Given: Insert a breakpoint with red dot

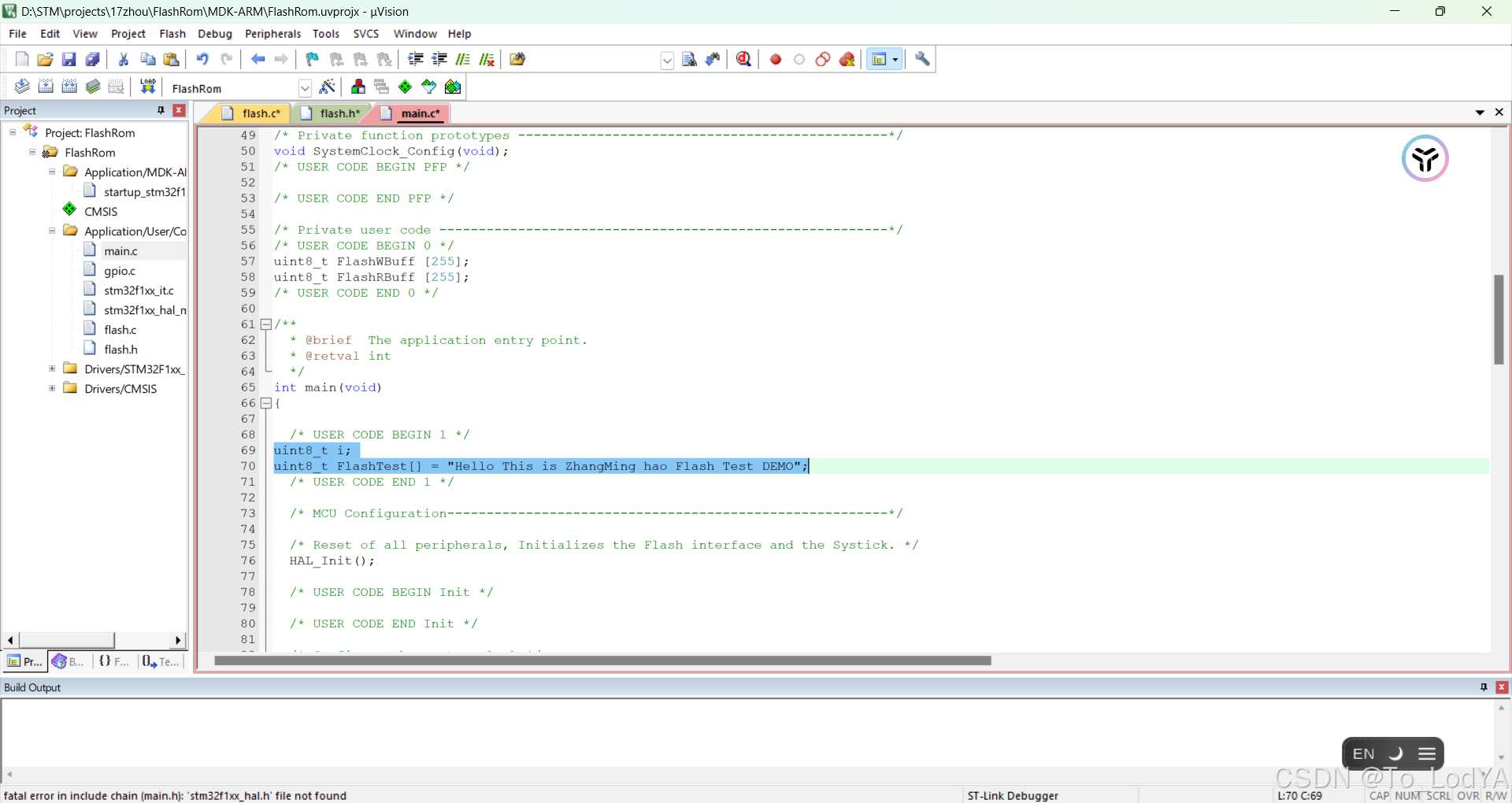Looking at the screenshot, I should coord(776,59).
